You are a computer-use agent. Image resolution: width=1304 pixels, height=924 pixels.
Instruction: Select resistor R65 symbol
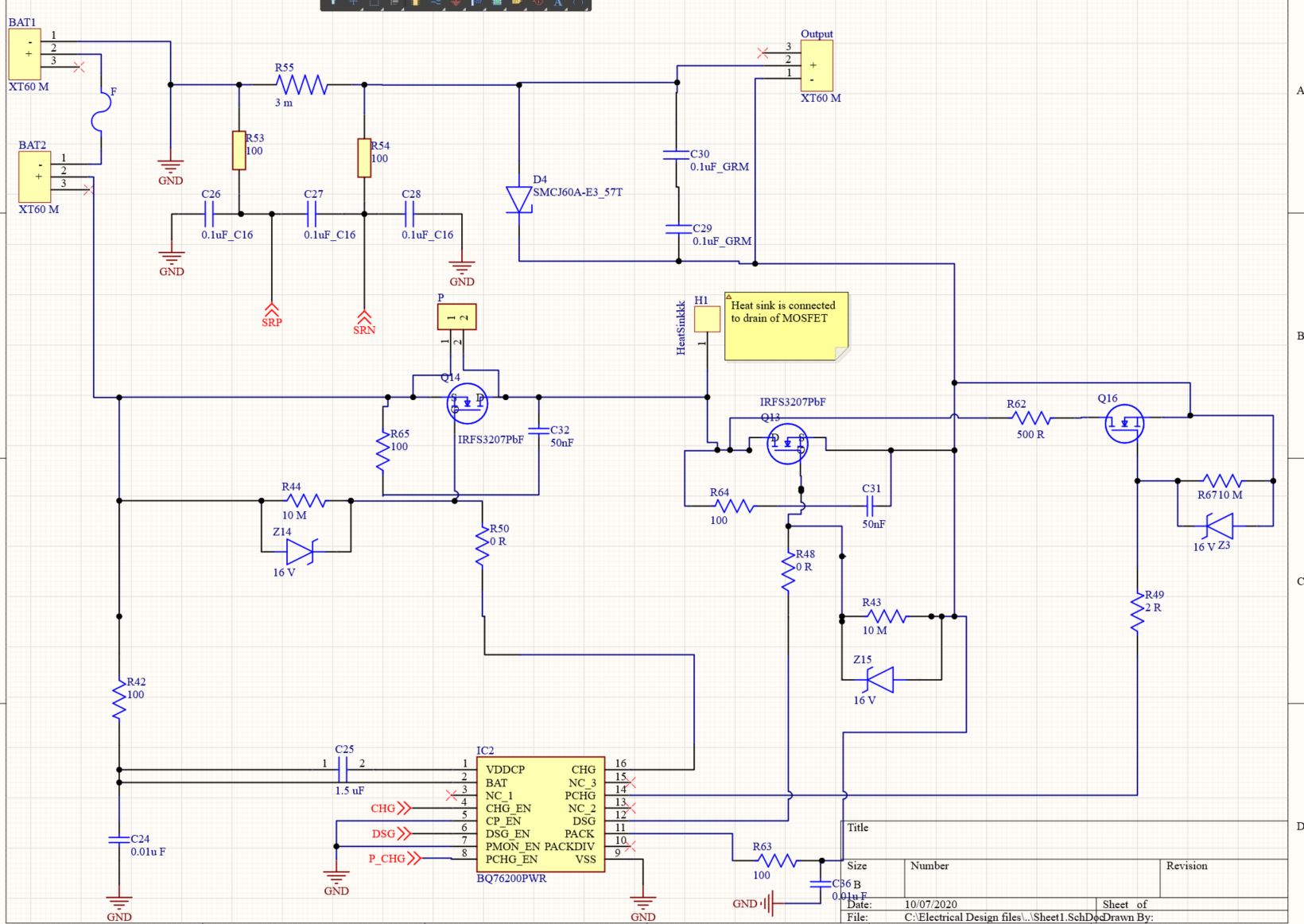coord(382,449)
